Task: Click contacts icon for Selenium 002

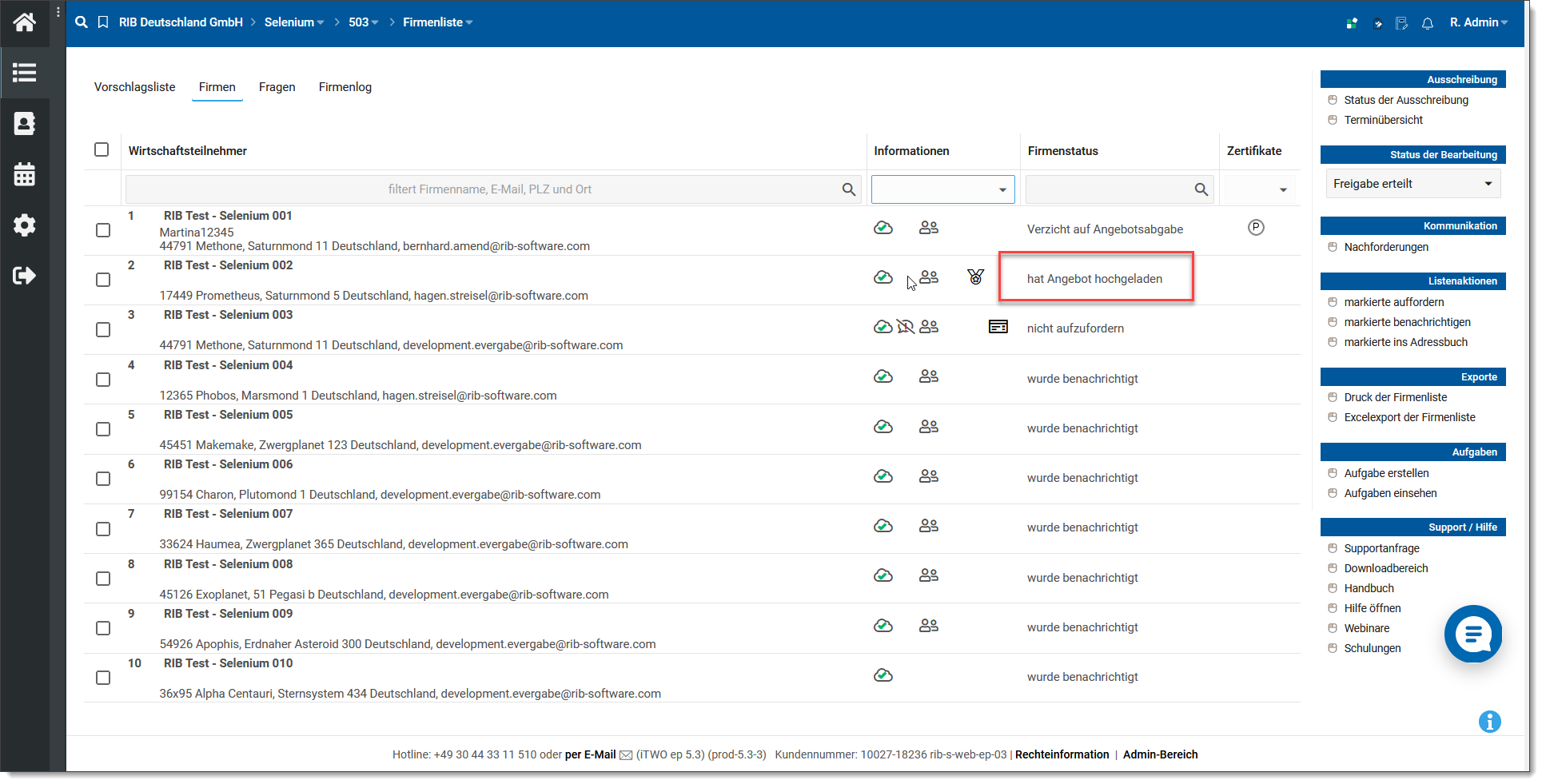Action: coord(929,277)
